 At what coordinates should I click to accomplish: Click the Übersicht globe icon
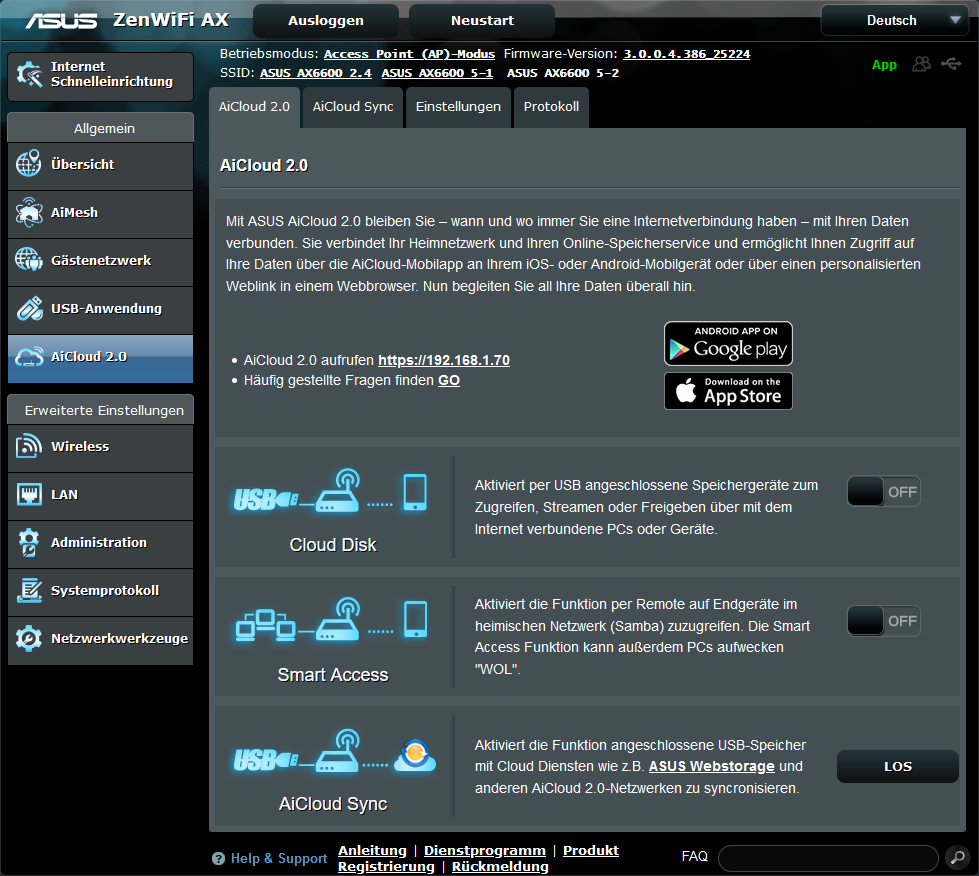29,164
